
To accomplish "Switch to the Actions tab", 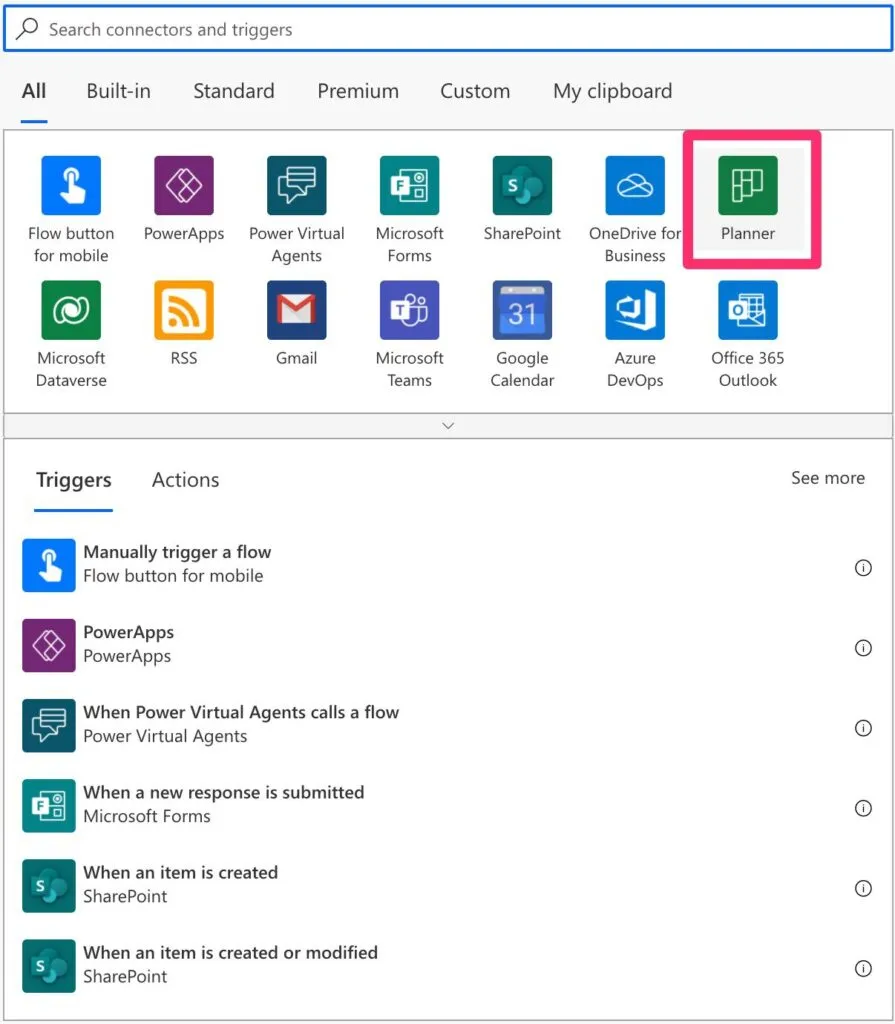I will (185, 480).
